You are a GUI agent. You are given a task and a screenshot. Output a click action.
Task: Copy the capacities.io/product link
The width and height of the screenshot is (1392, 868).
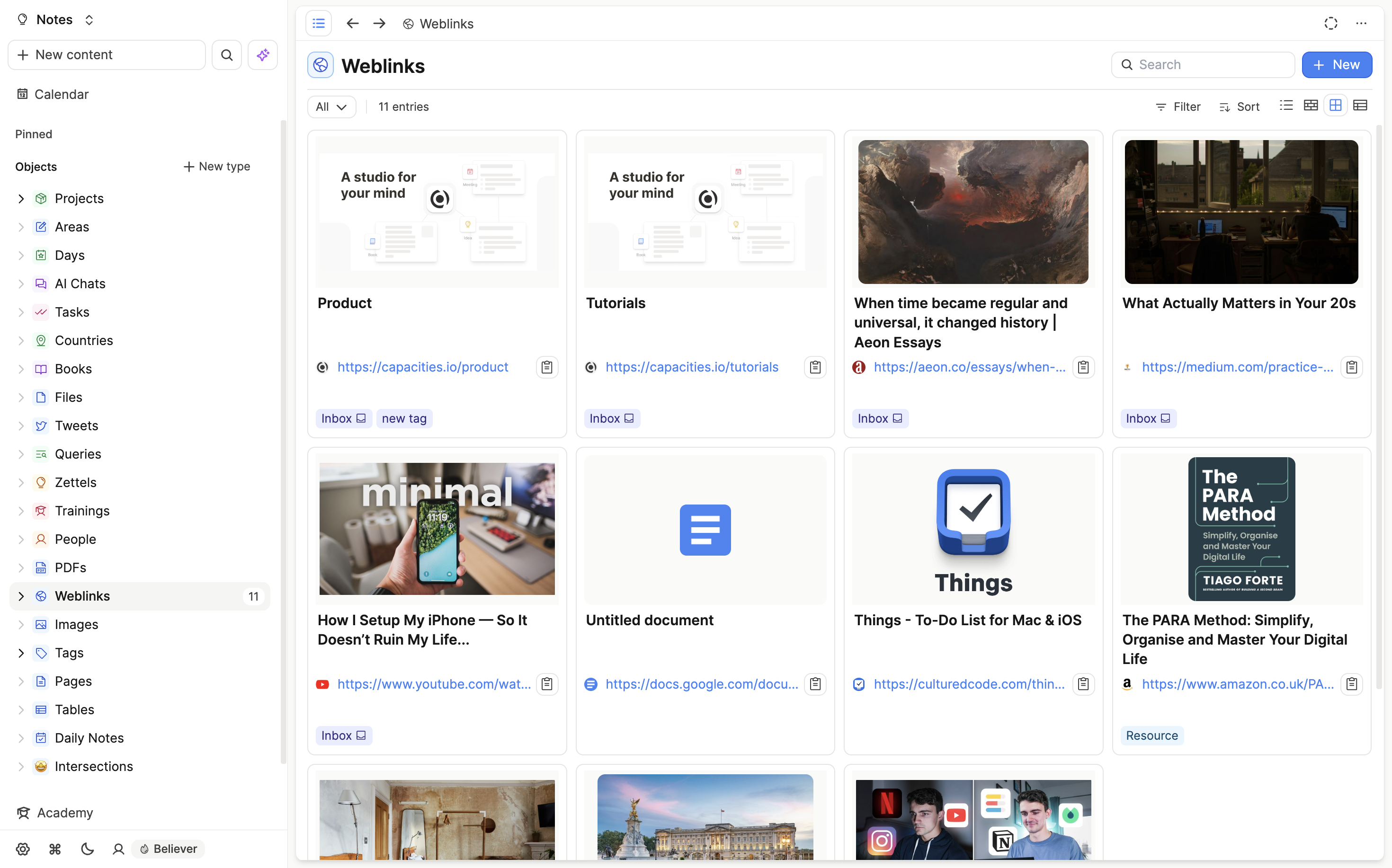[x=547, y=367]
